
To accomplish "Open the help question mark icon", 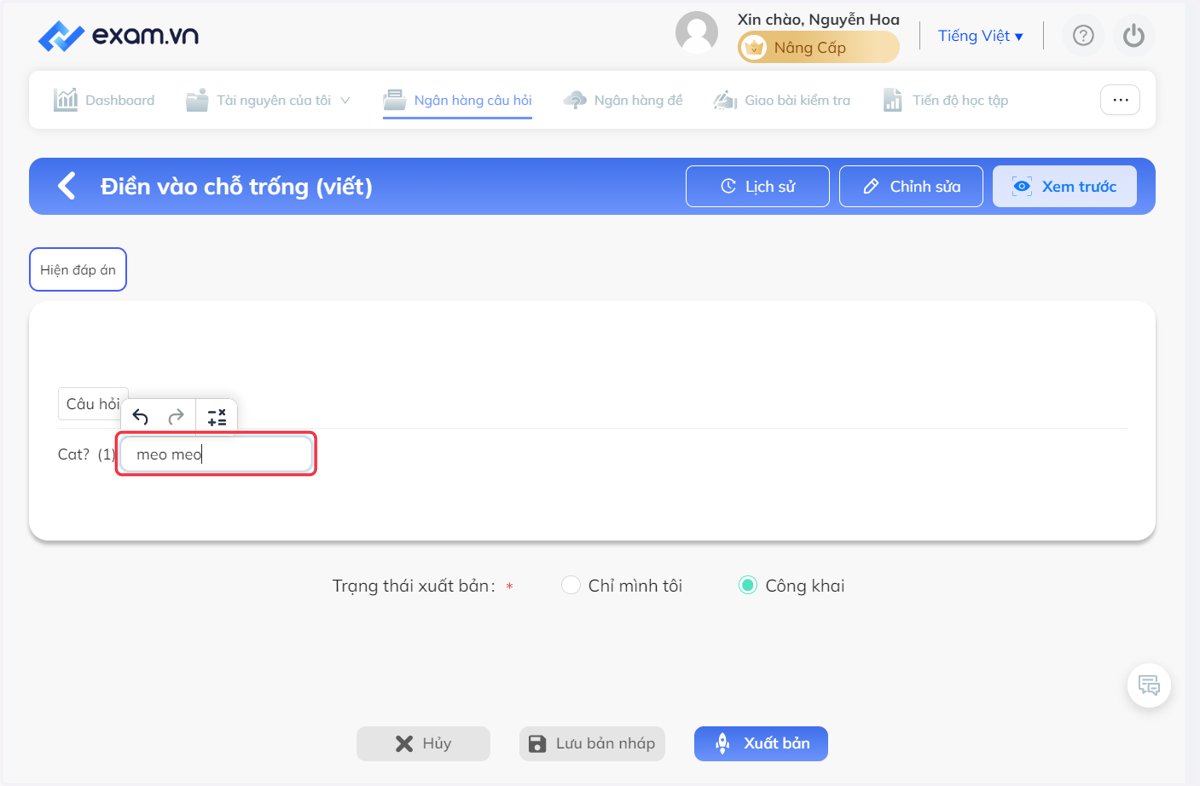I will click(1083, 36).
